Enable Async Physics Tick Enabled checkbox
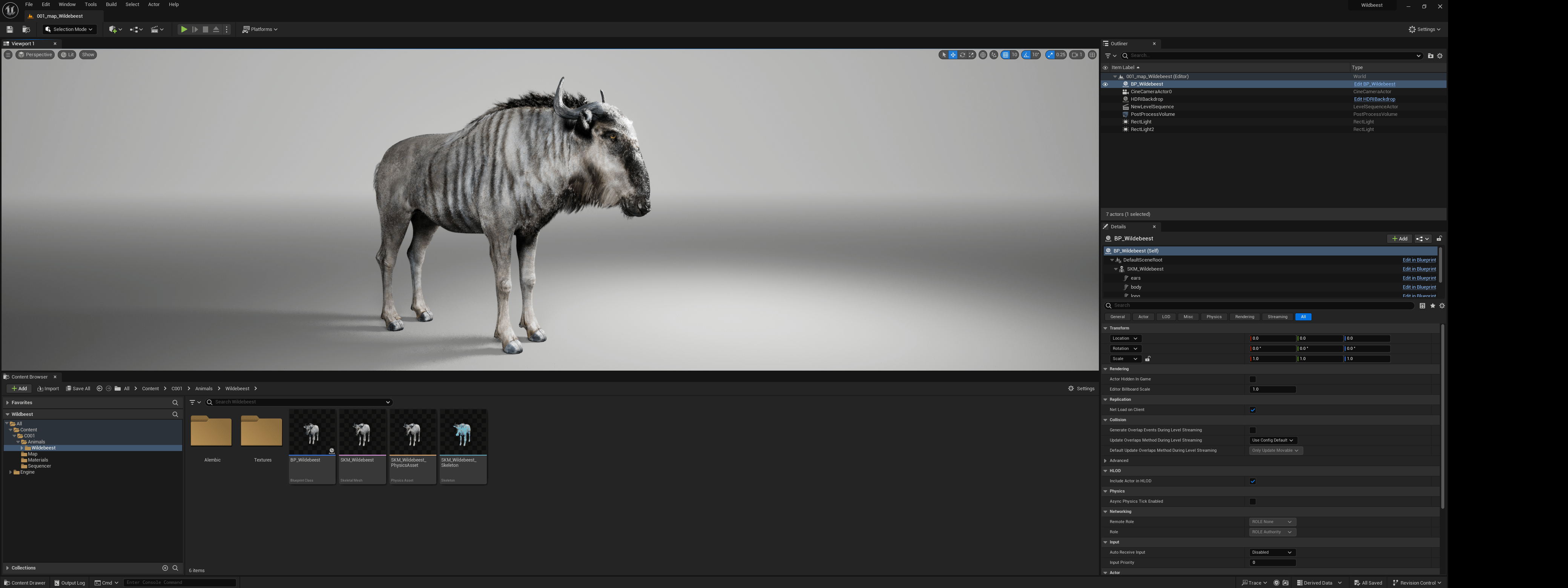This screenshot has height=588, width=1568. click(x=1253, y=502)
